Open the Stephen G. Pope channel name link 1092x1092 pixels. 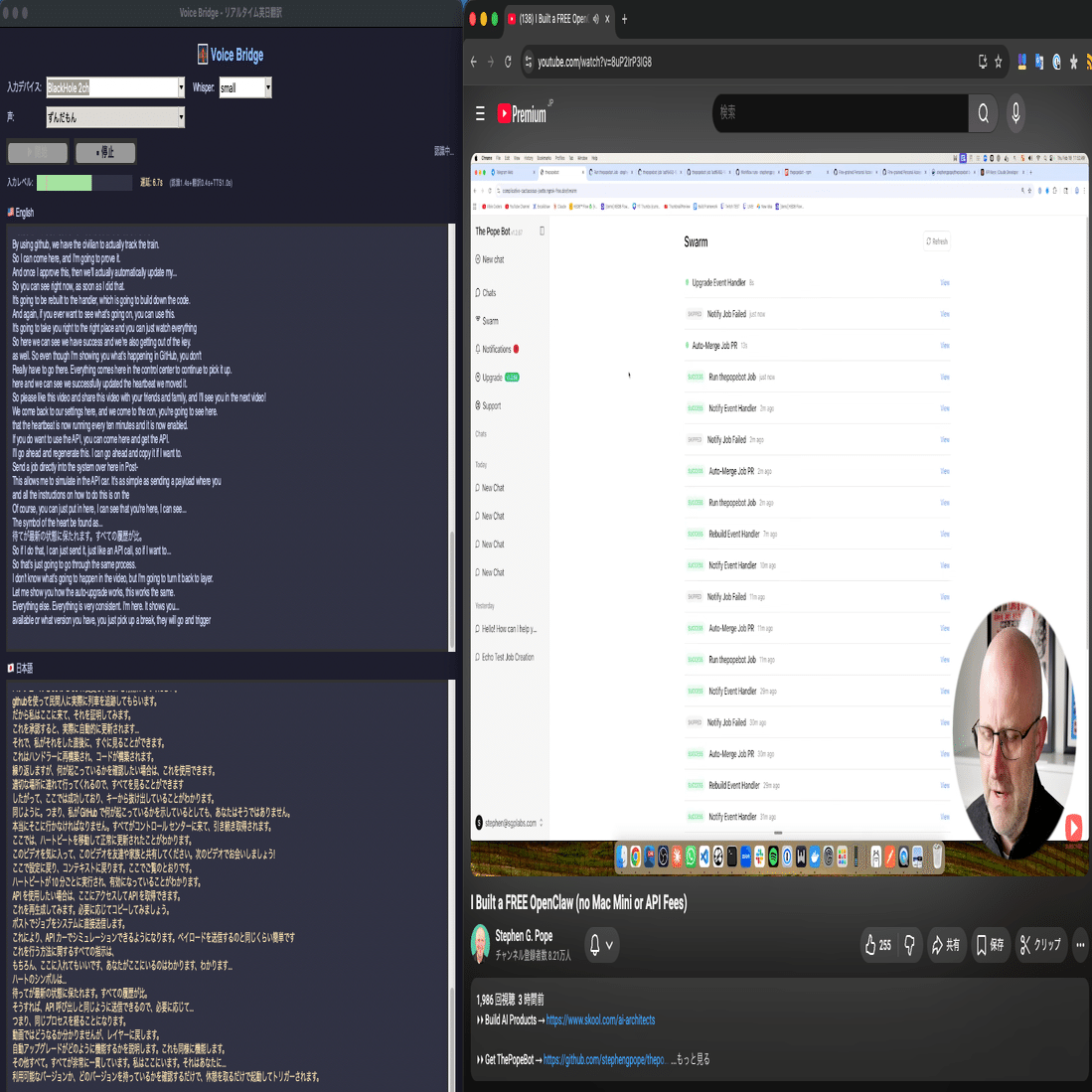click(x=524, y=935)
